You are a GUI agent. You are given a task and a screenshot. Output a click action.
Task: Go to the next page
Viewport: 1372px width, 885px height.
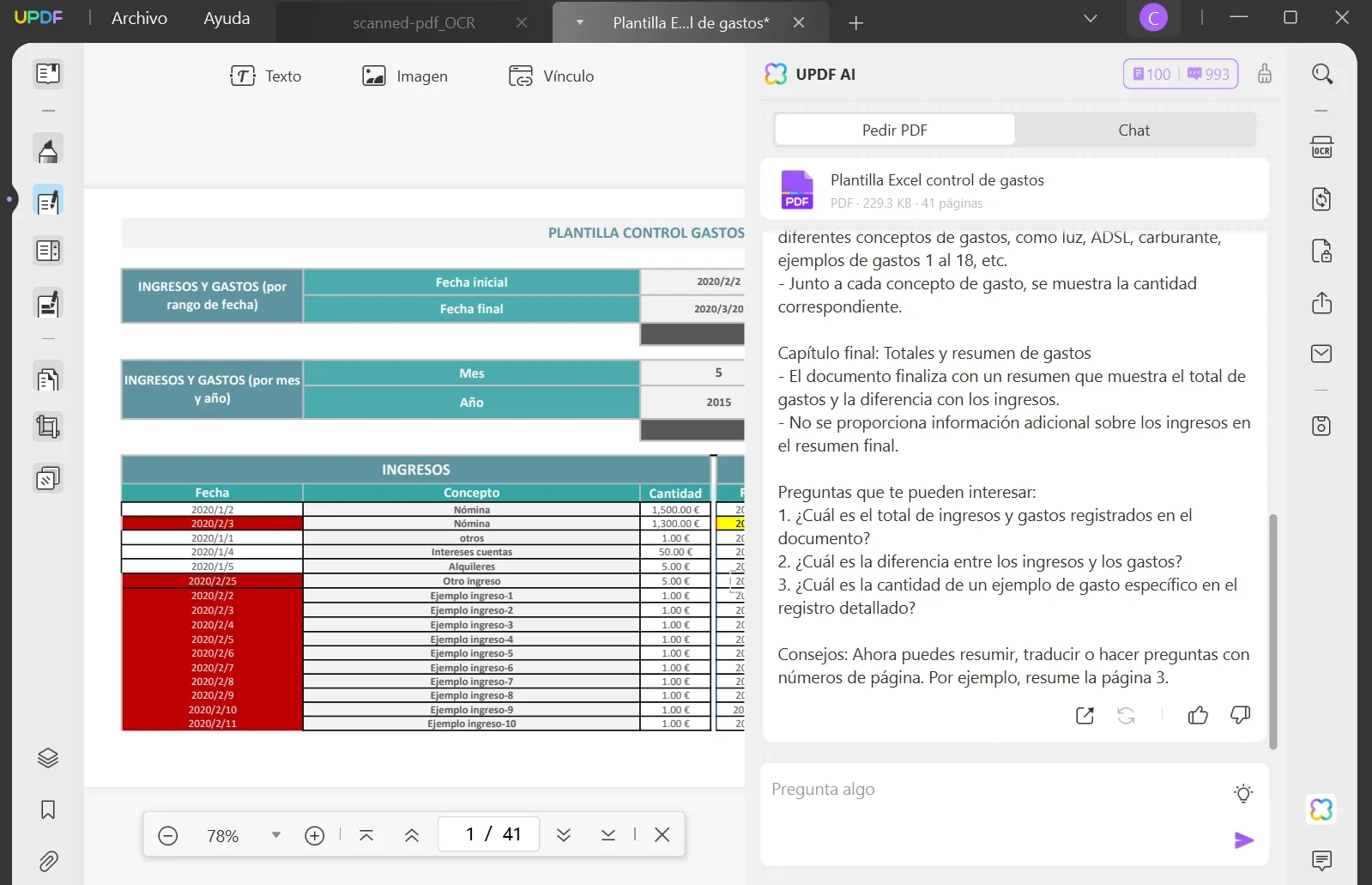coord(564,835)
